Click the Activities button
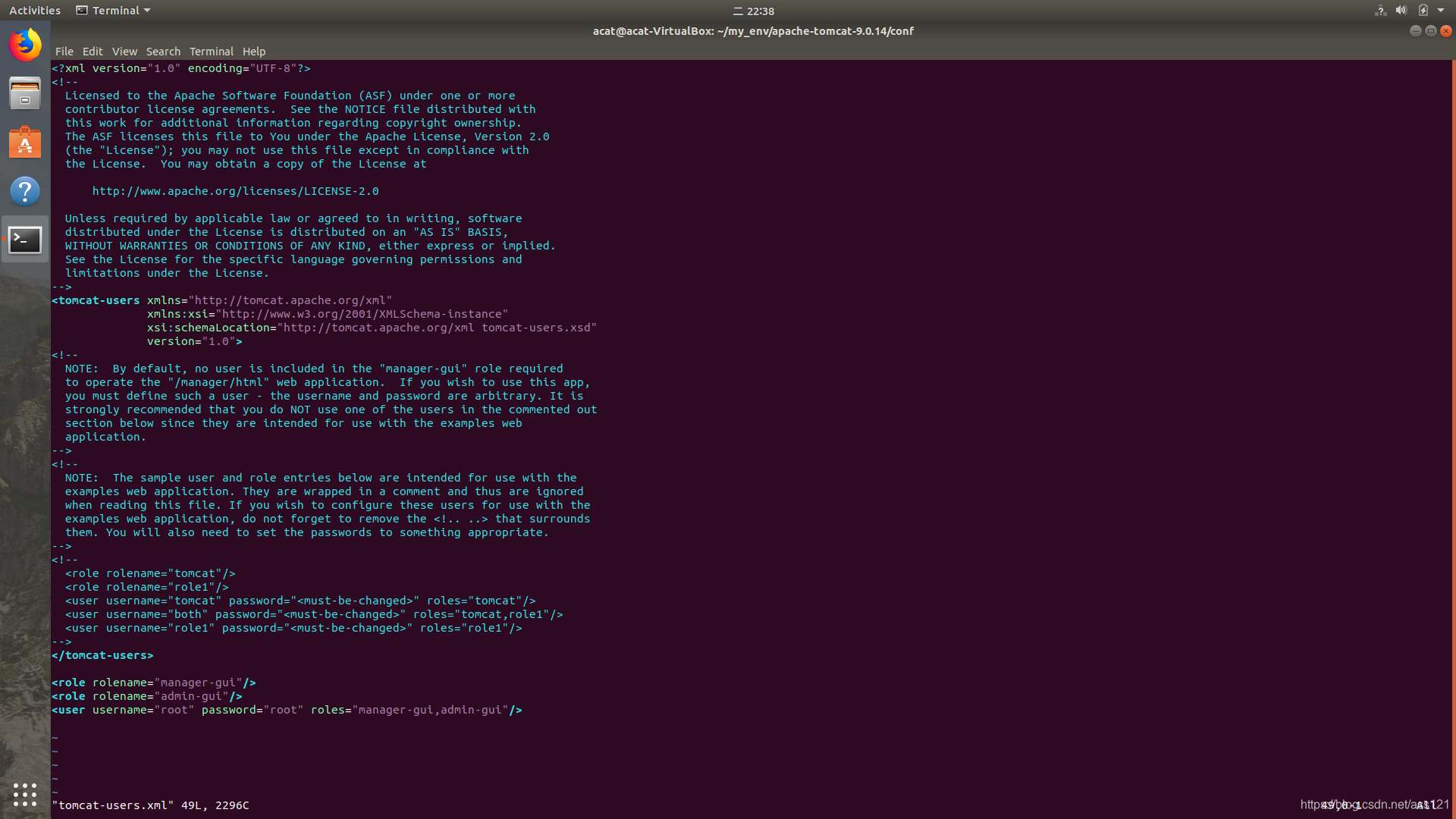Viewport: 1456px width, 819px height. coord(35,11)
